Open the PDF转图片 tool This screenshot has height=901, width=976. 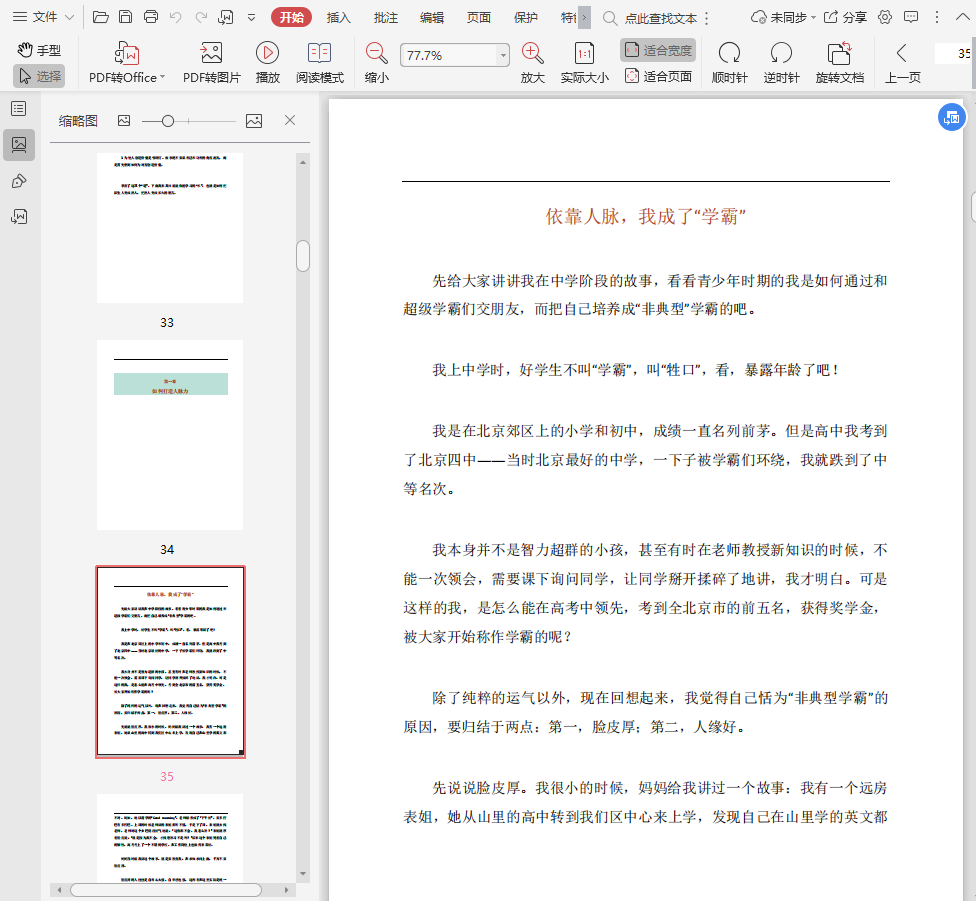click(x=211, y=54)
